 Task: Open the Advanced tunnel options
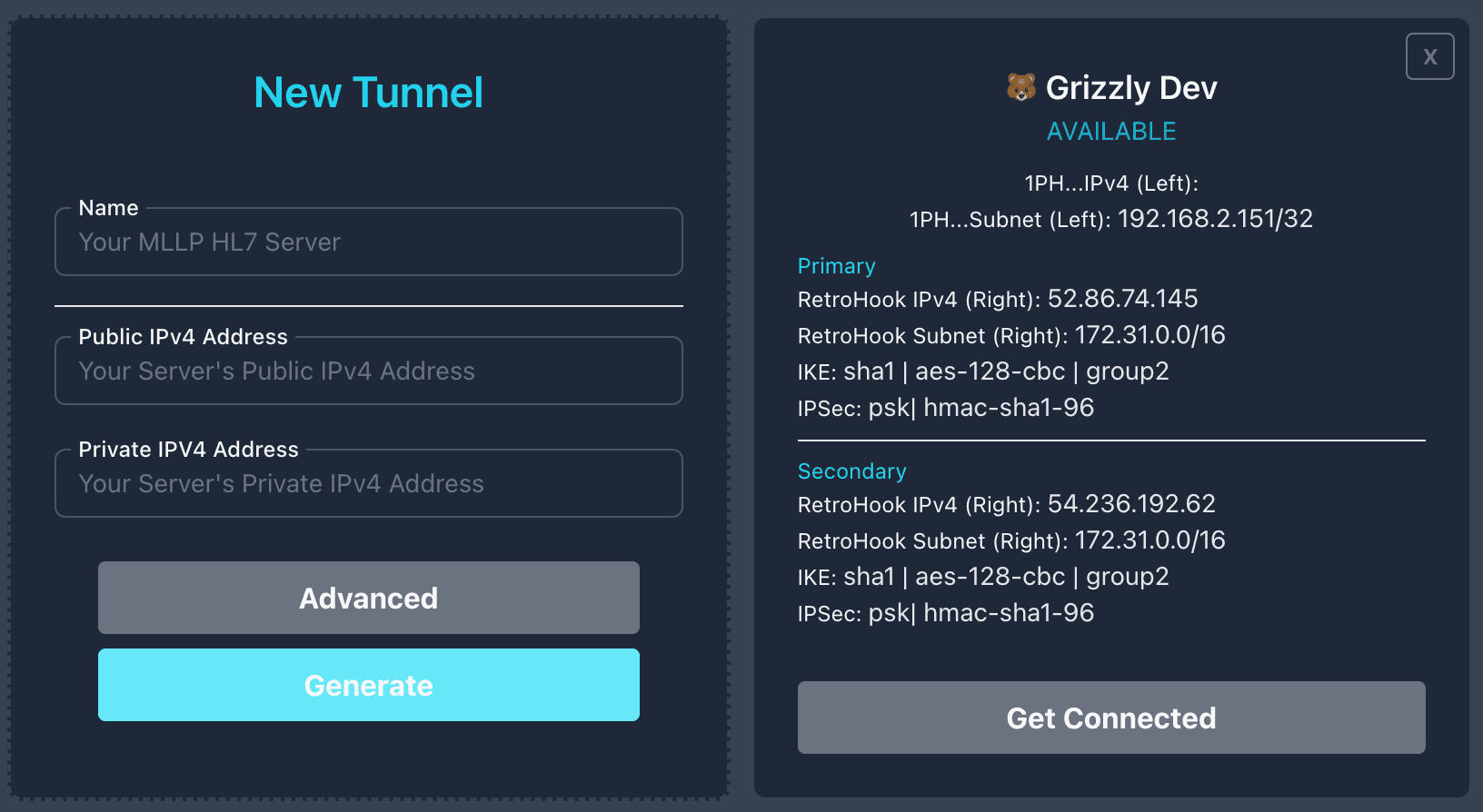pyautogui.click(x=369, y=598)
